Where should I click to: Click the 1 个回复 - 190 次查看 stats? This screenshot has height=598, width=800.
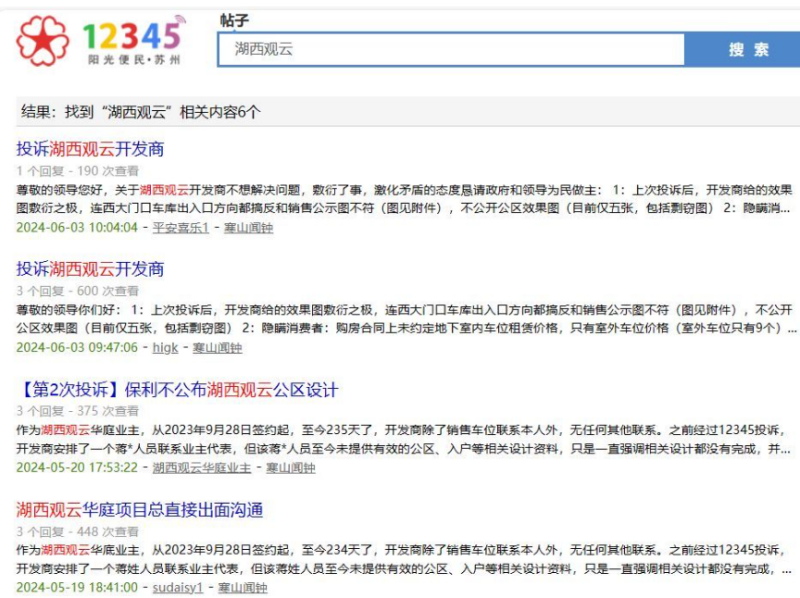coord(78,171)
